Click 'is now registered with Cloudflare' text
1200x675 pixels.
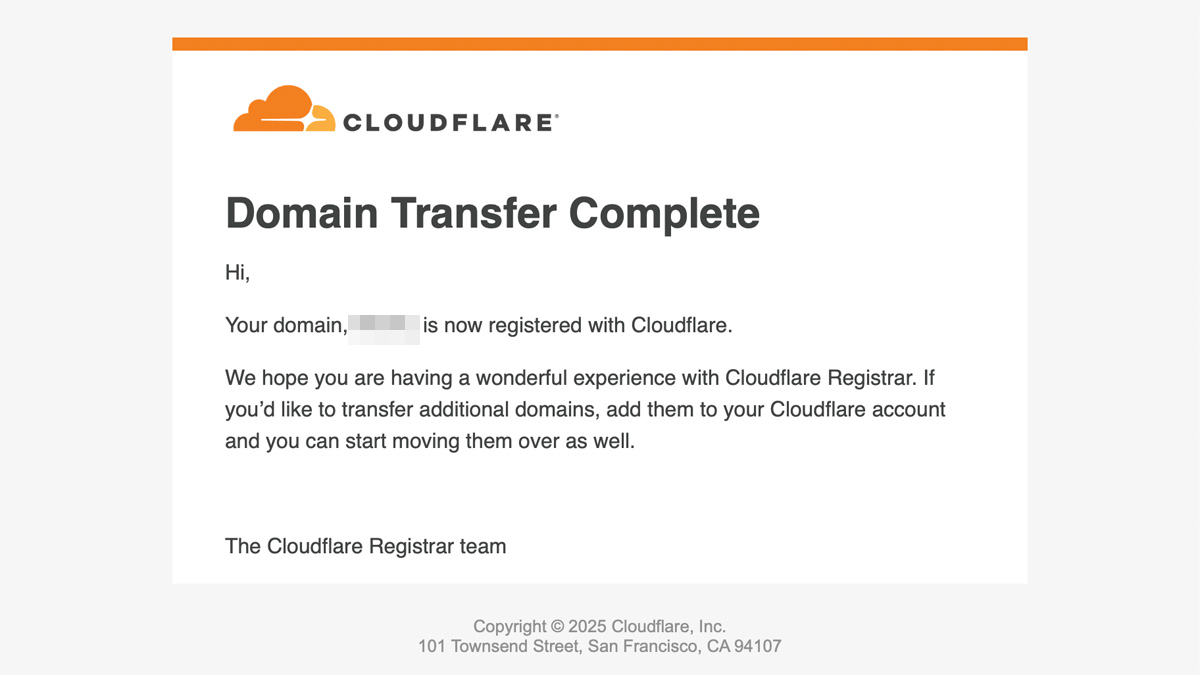pyautogui.click(x=577, y=325)
